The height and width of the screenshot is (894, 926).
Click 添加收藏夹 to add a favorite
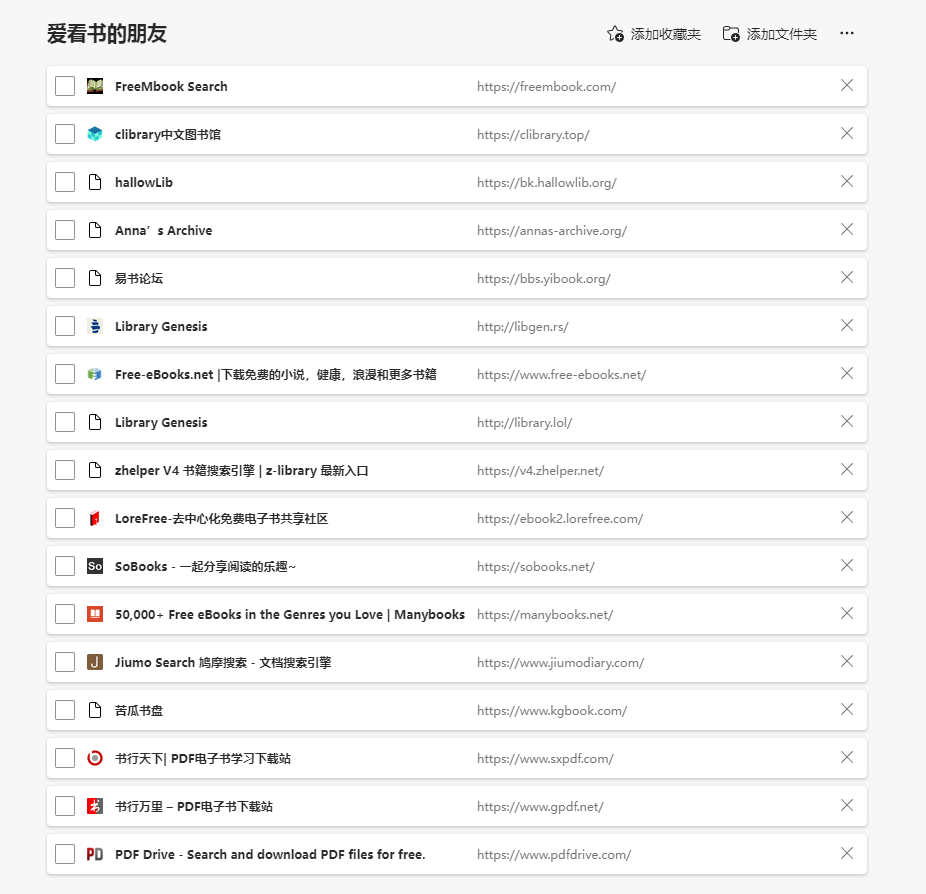click(x=654, y=34)
